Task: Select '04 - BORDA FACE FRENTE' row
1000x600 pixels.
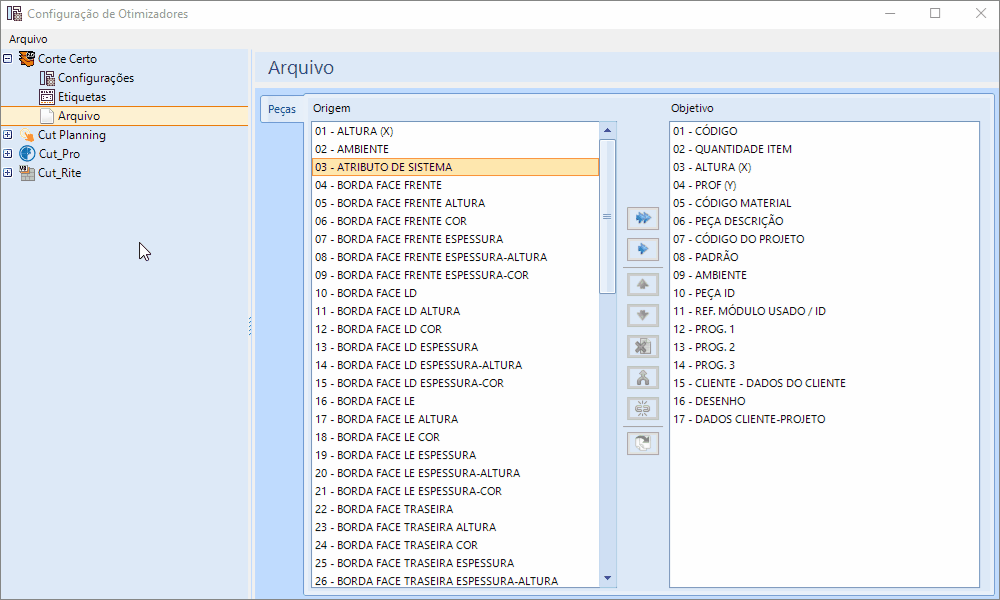Action: point(455,185)
